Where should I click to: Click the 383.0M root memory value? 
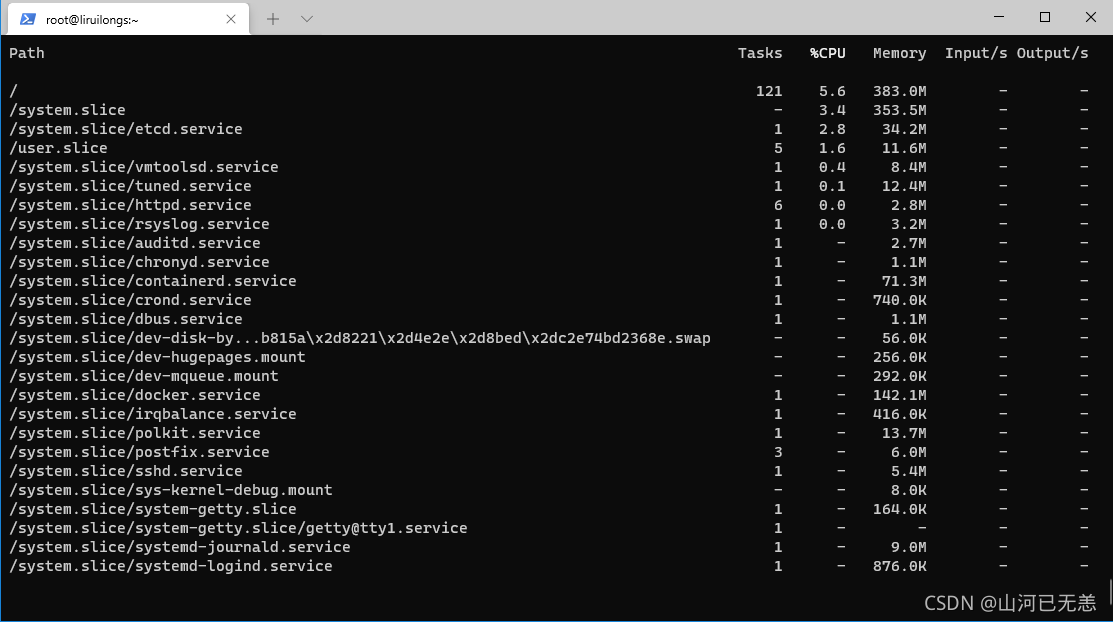899,92
